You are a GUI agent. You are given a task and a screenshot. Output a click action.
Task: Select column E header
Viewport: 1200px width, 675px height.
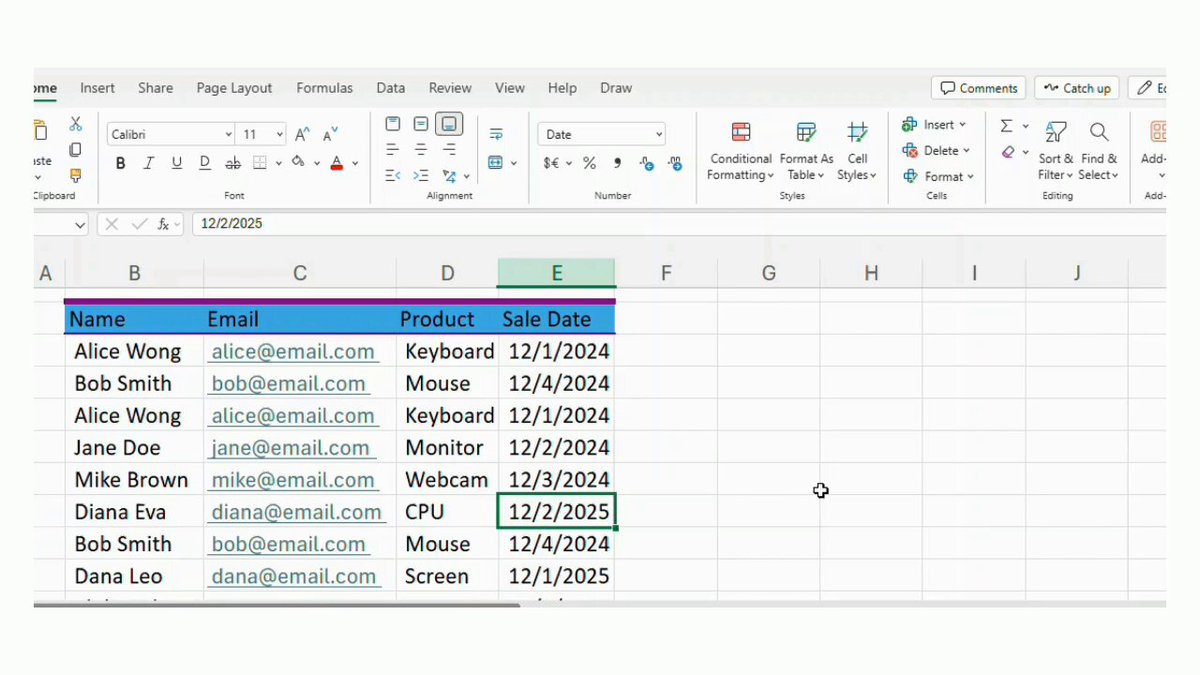[x=556, y=273]
